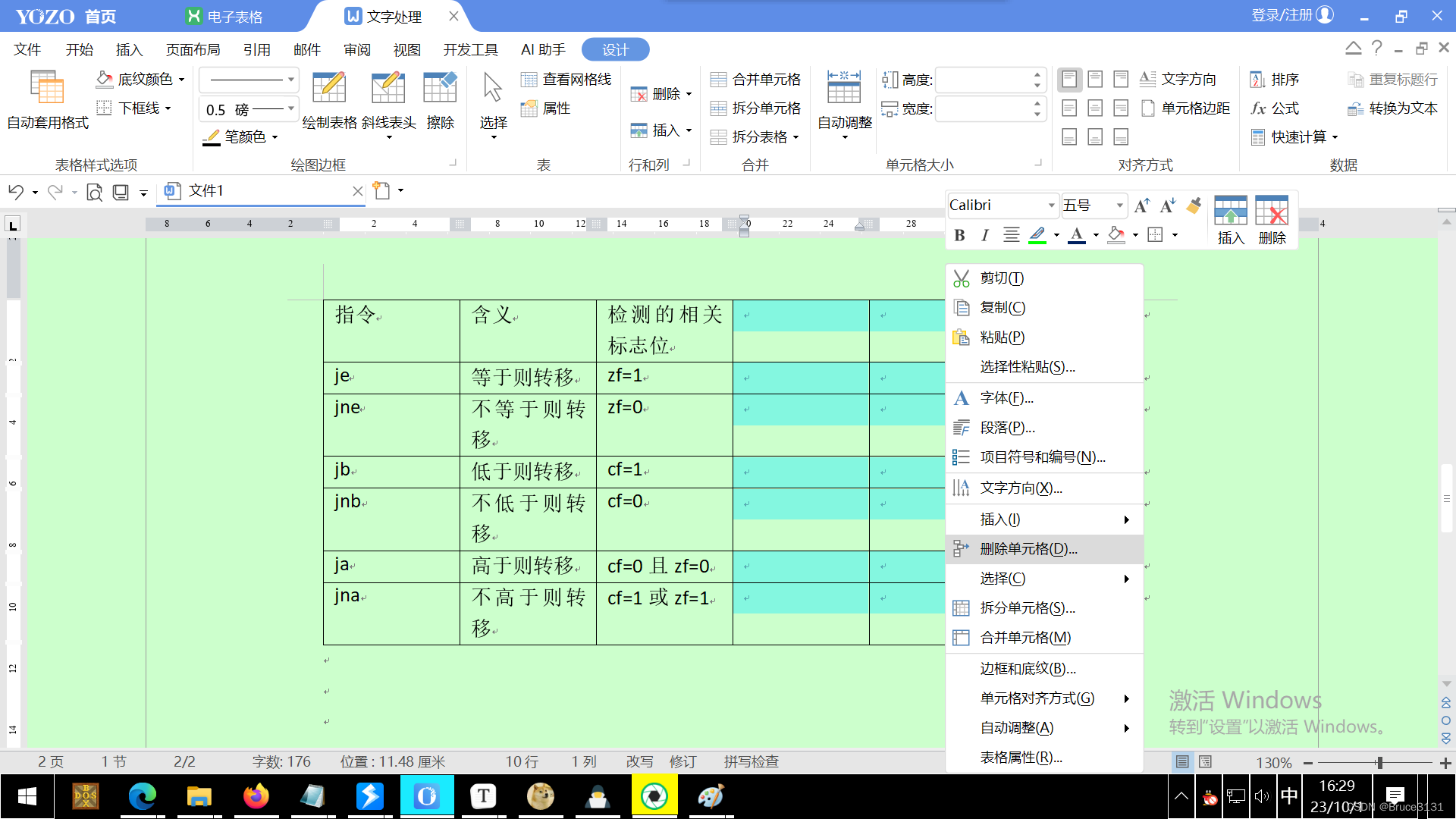Screen dimensions: 1456x819
Task: Click the zoom slider handle in status bar
Action: [x=1379, y=762]
